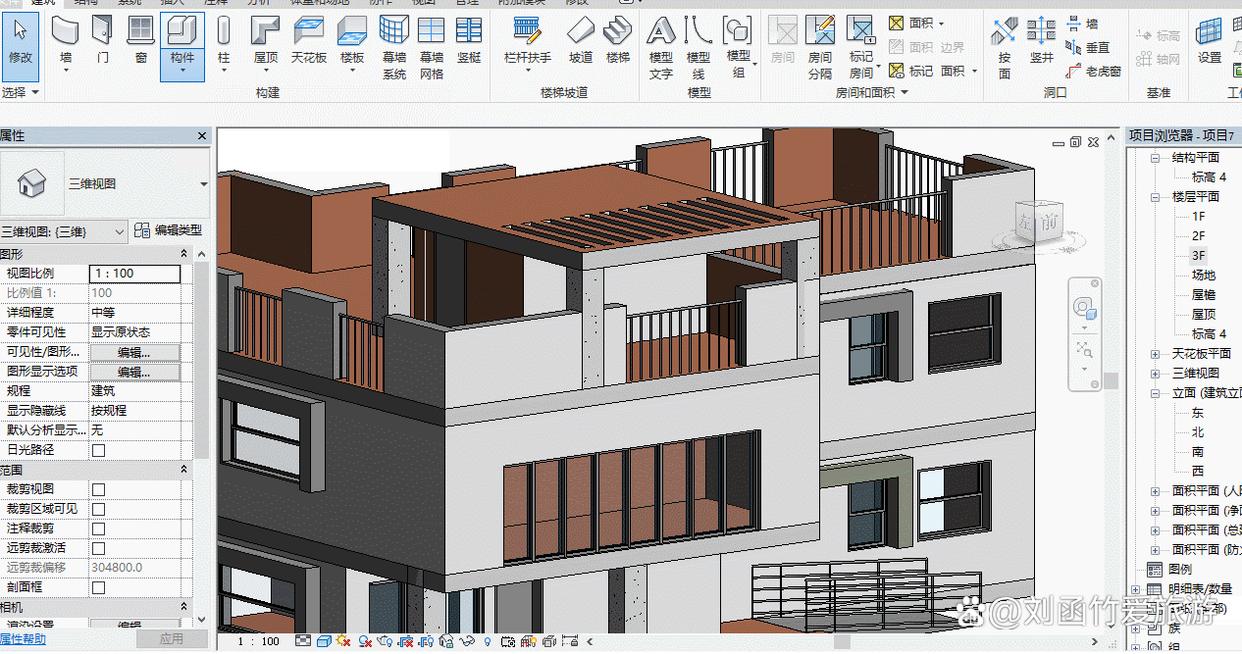Open the 东 elevation view

[x=1197, y=412]
